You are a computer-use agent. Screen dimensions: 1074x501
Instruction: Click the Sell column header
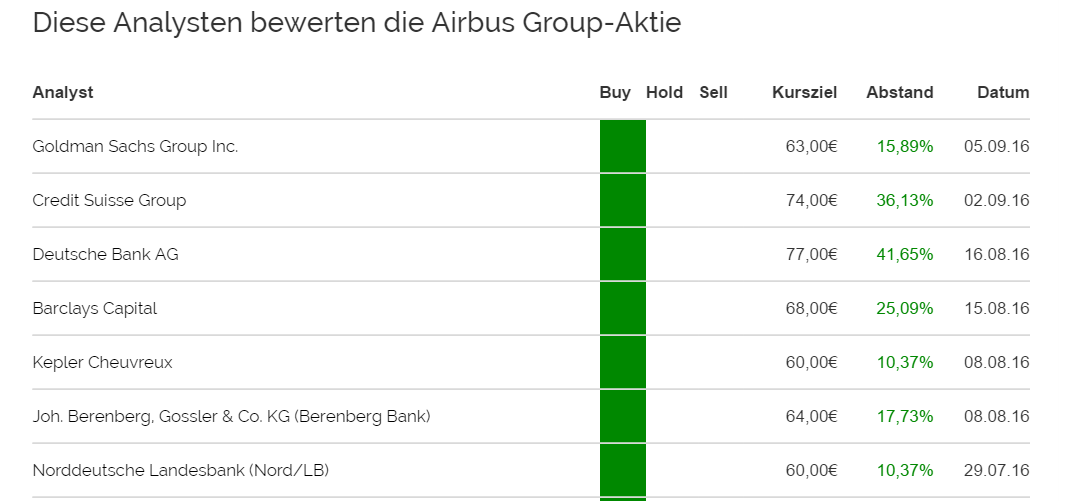click(x=713, y=93)
